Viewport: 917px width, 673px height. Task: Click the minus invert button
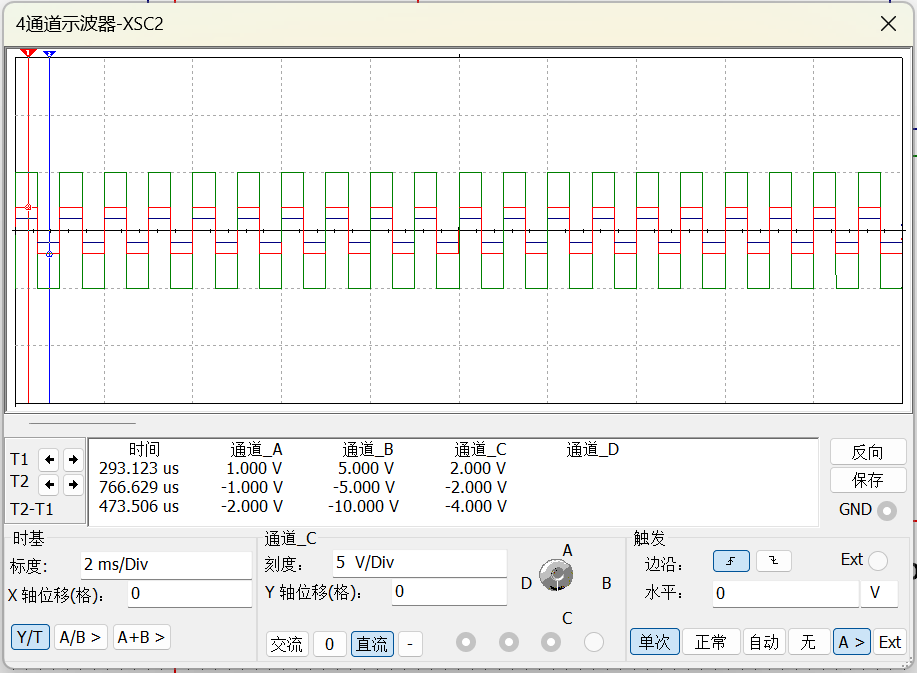click(x=411, y=644)
